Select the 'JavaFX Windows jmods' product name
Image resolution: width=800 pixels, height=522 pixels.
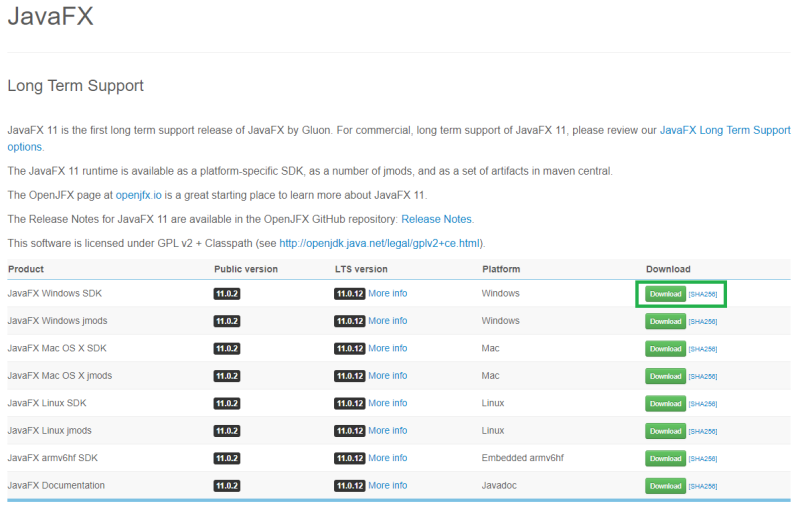(x=57, y=321)
